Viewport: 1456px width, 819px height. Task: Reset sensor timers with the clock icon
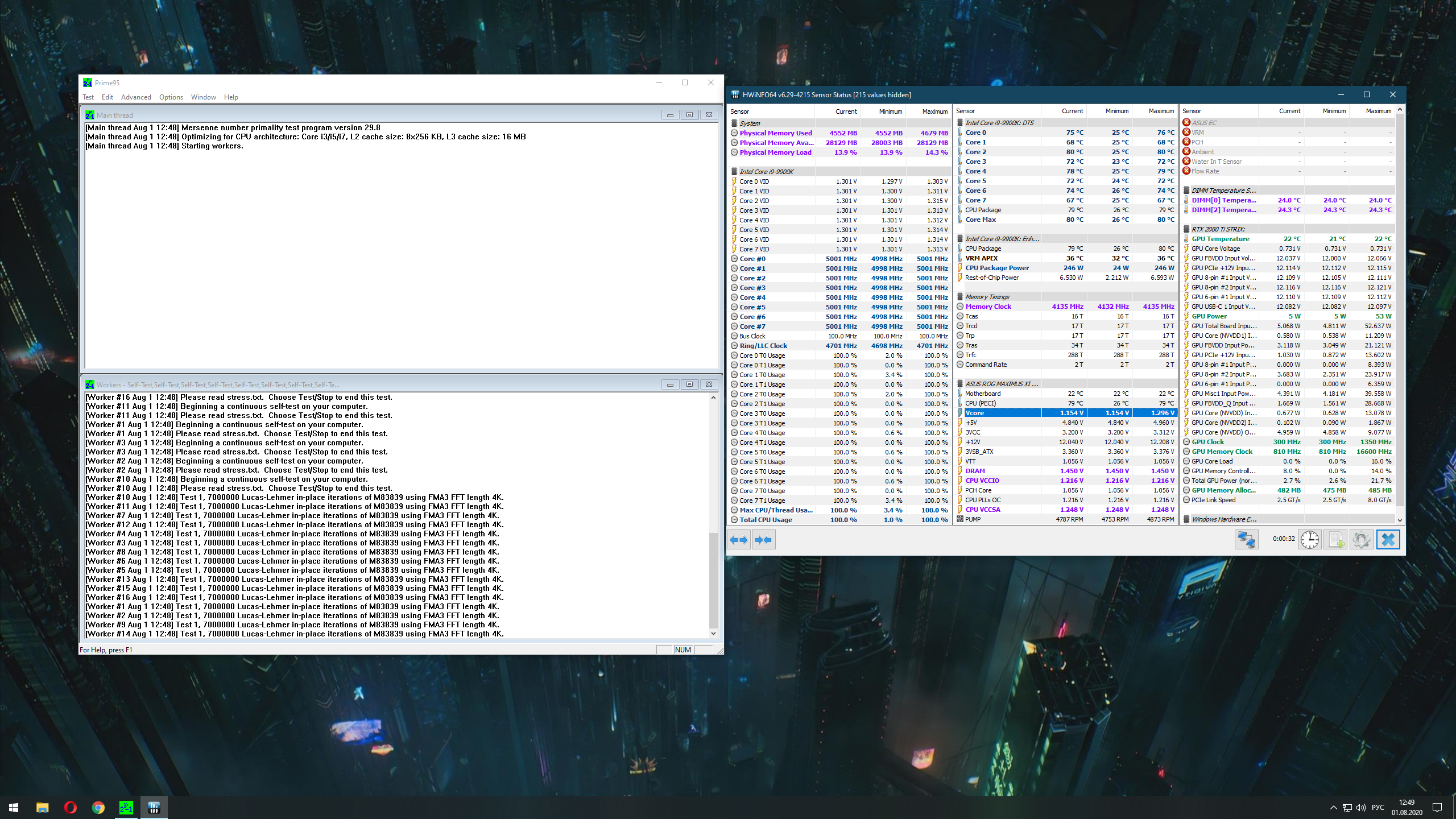click(1309, 539)
